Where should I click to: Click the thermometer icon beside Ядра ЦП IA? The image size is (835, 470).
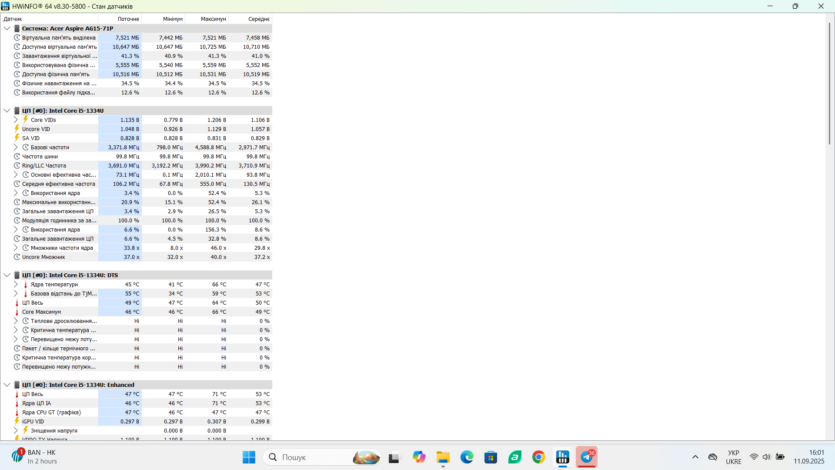[x=17, y=403]
